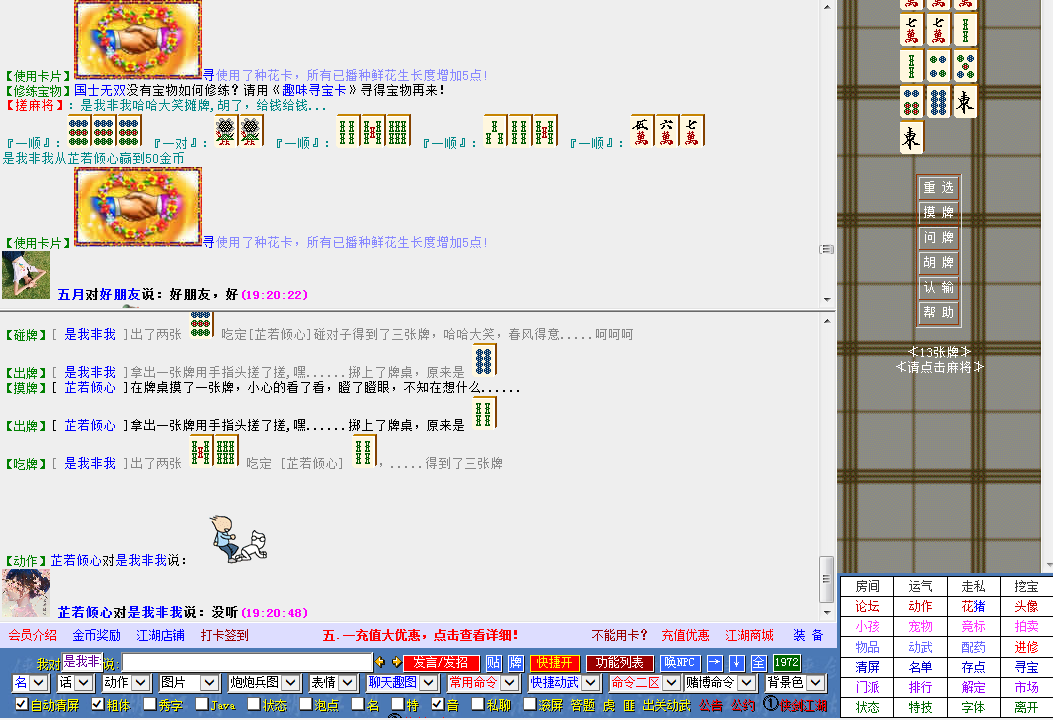Select the blue eight-dot tile in hand
This screenshot has width=1053, height=720.
pyautogui.click(x=938, y=101)
